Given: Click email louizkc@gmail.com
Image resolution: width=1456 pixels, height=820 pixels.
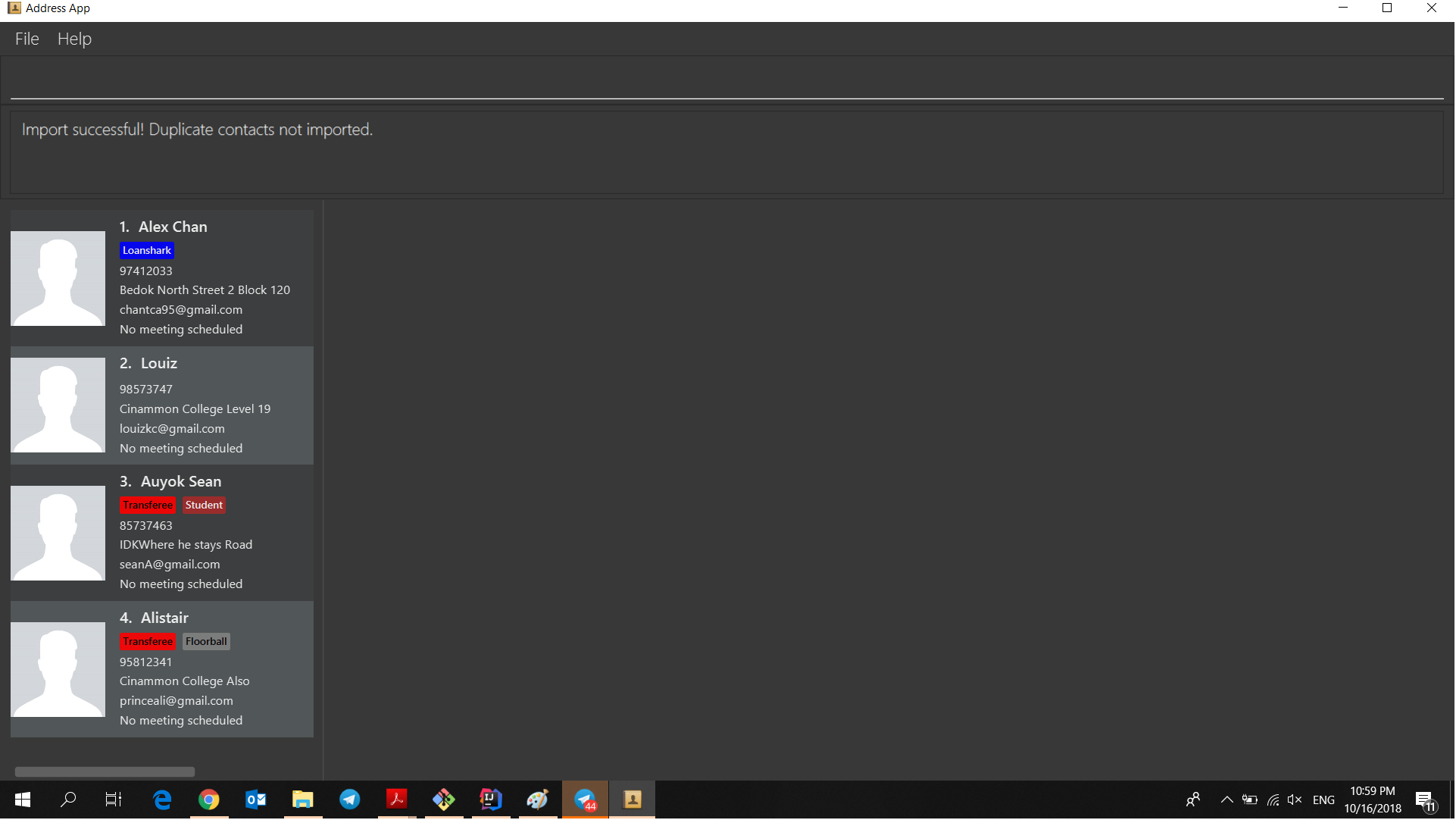Looking at the screenshot, I should 173,429.
